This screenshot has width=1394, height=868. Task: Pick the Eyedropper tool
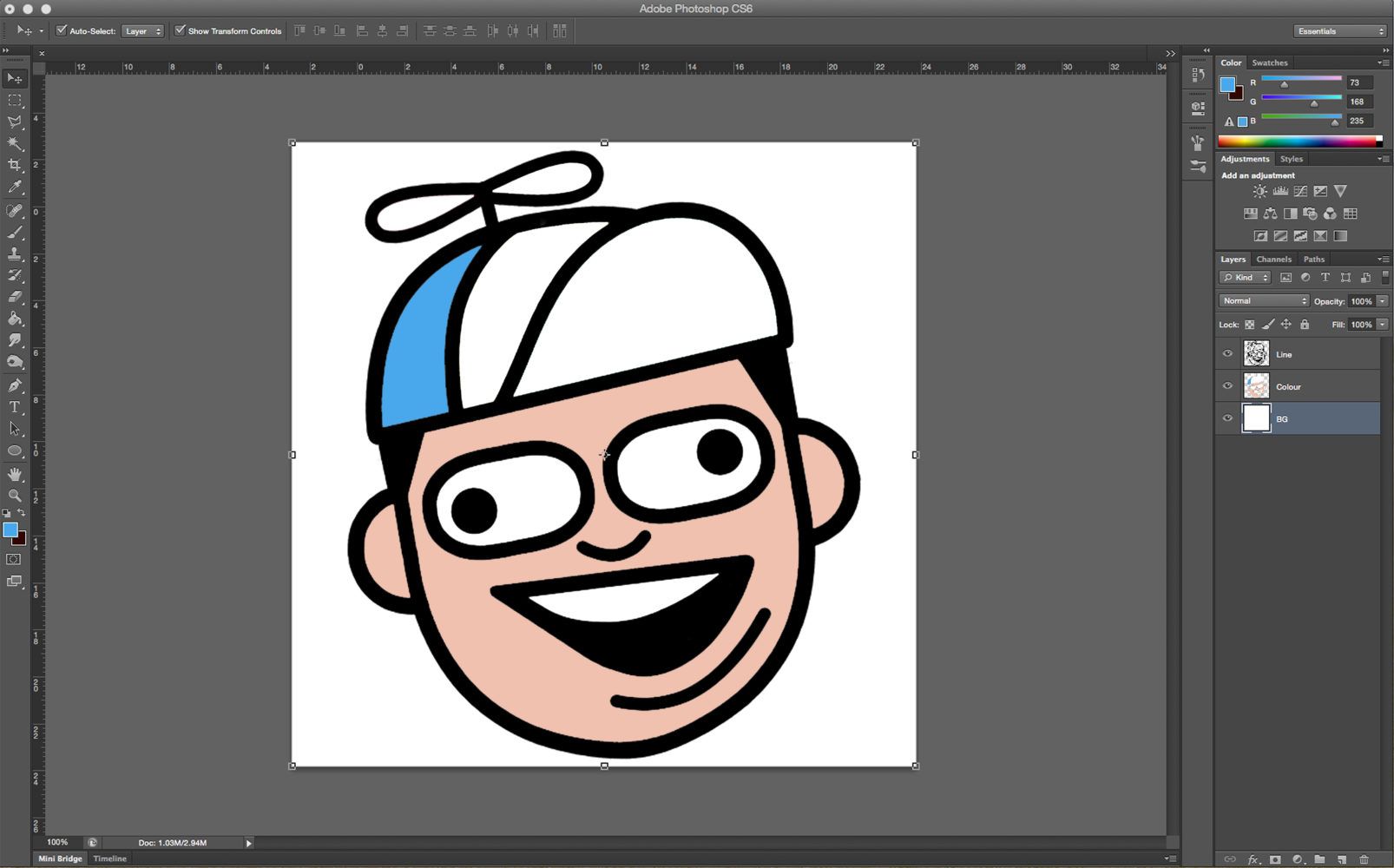[x=15, y=187]
